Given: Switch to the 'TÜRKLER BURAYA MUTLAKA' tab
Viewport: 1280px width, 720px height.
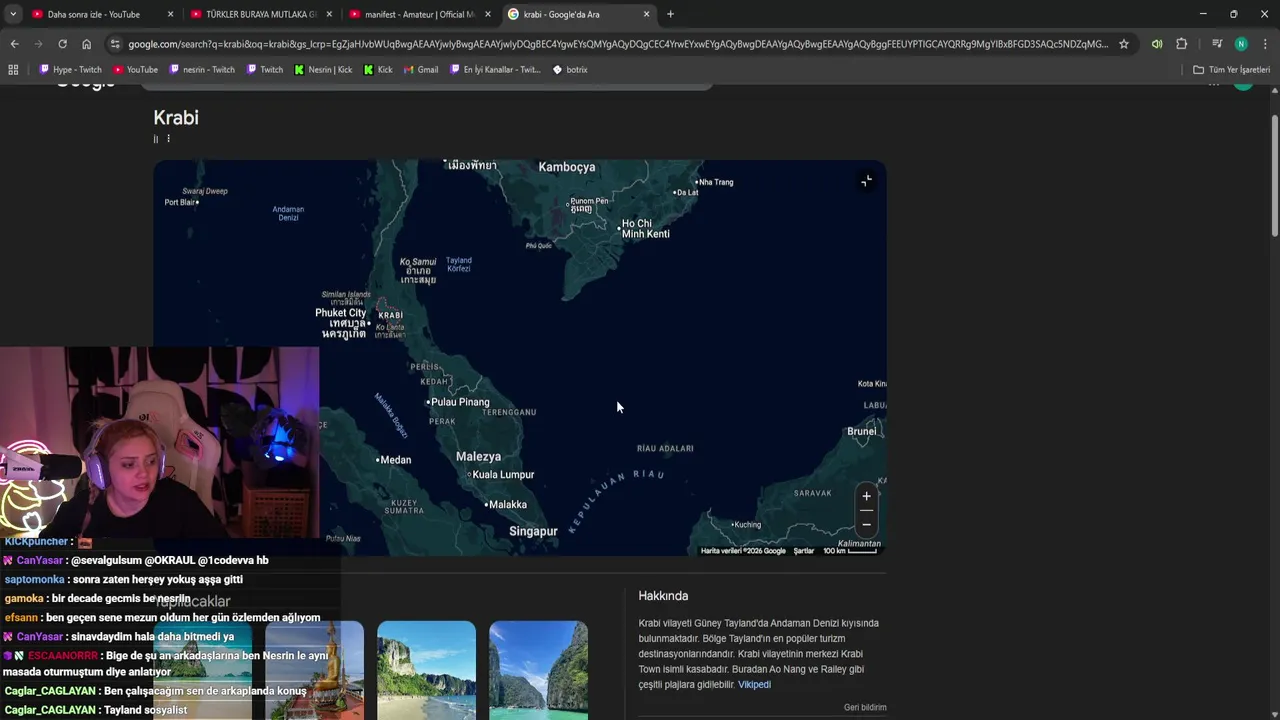Looking at the screenshot, I should click(261, 14).
